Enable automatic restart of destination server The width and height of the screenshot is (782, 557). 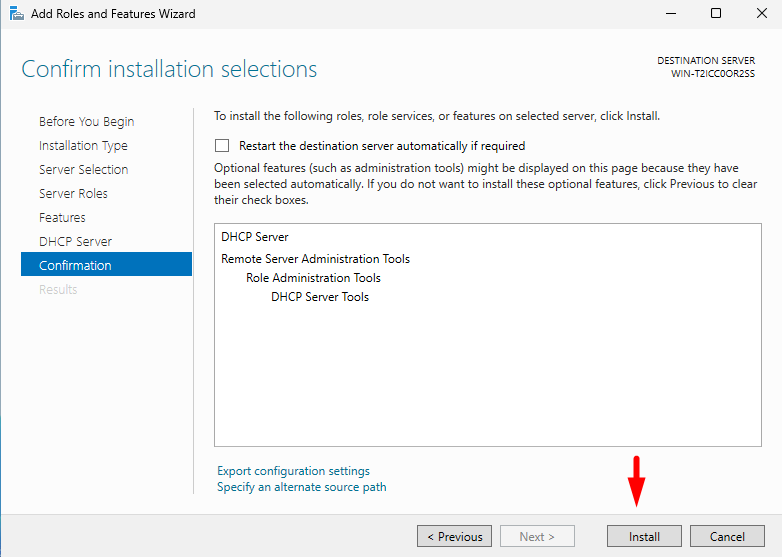coord(222,145)
